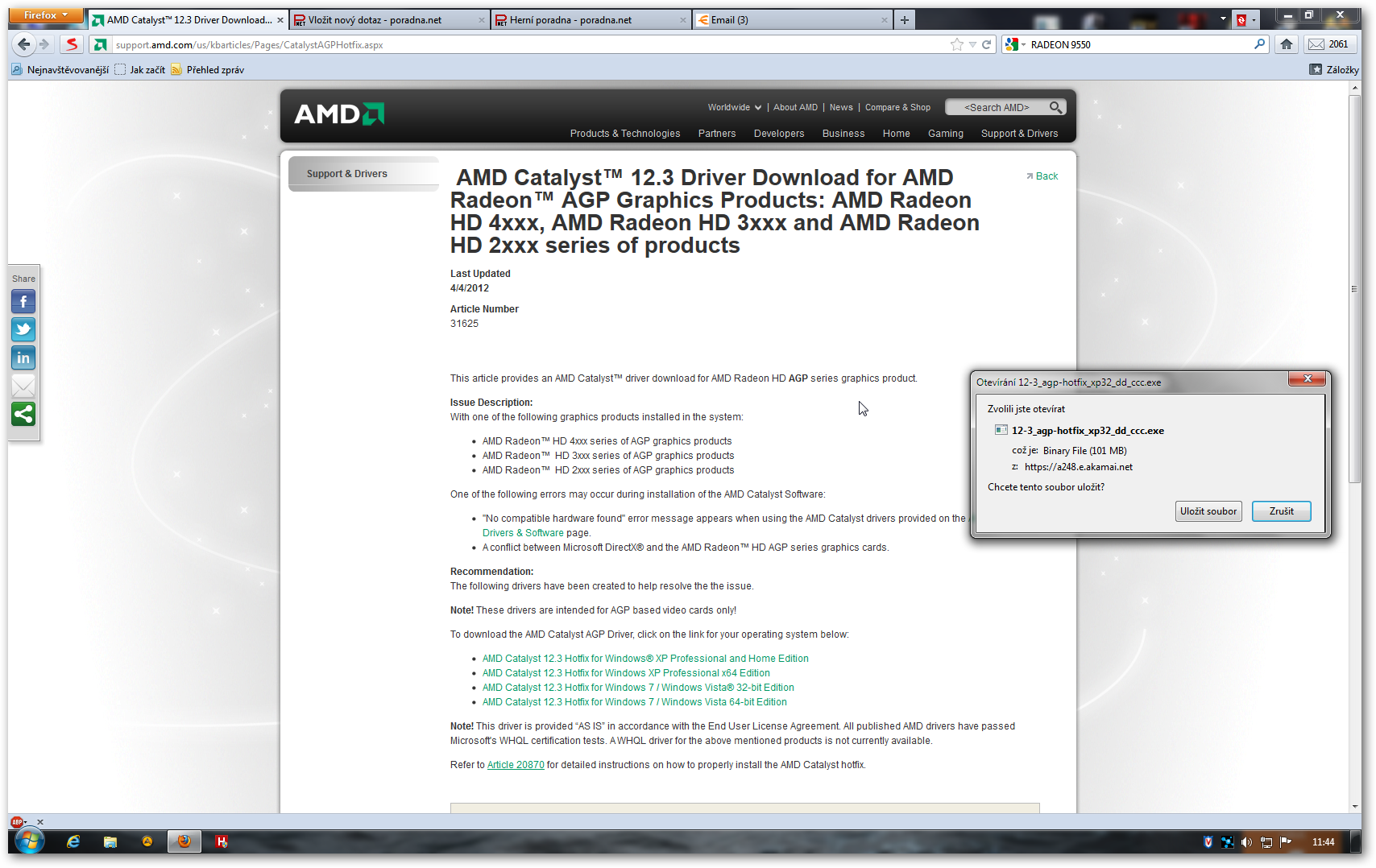Open the mail notifier showing 2061
Viewport: 1376px width, 868px height.
pos(1328,44)
